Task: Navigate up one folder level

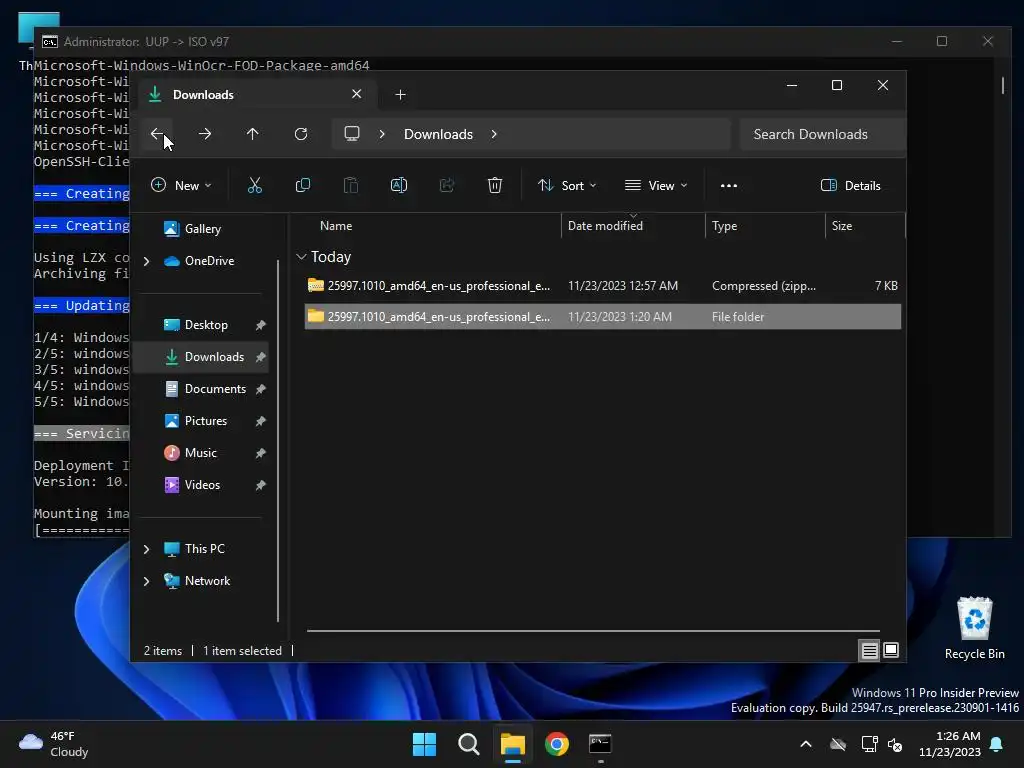Action: click(x=253, y=134)
